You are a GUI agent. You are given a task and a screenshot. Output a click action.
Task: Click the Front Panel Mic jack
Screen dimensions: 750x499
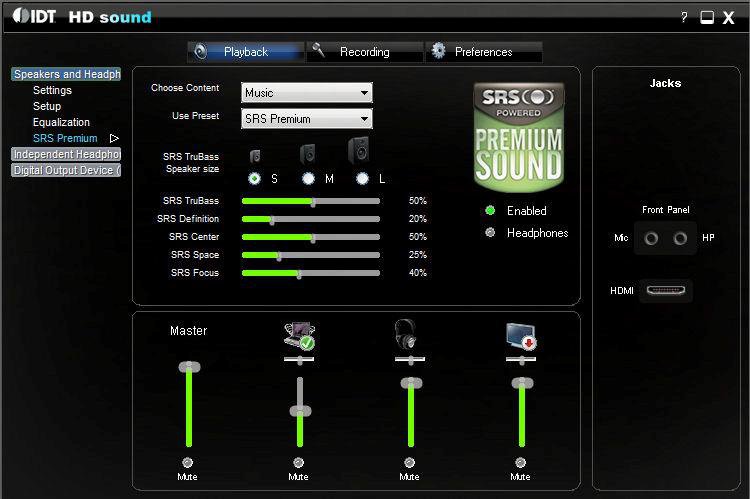pyautogui.click(x=651, y=238)
